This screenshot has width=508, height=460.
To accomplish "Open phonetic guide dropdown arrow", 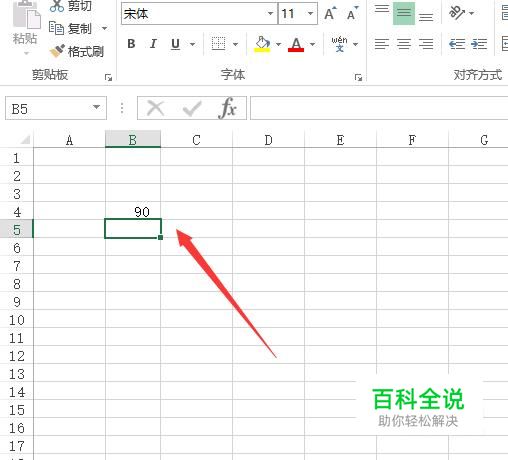I will point(355,44).
